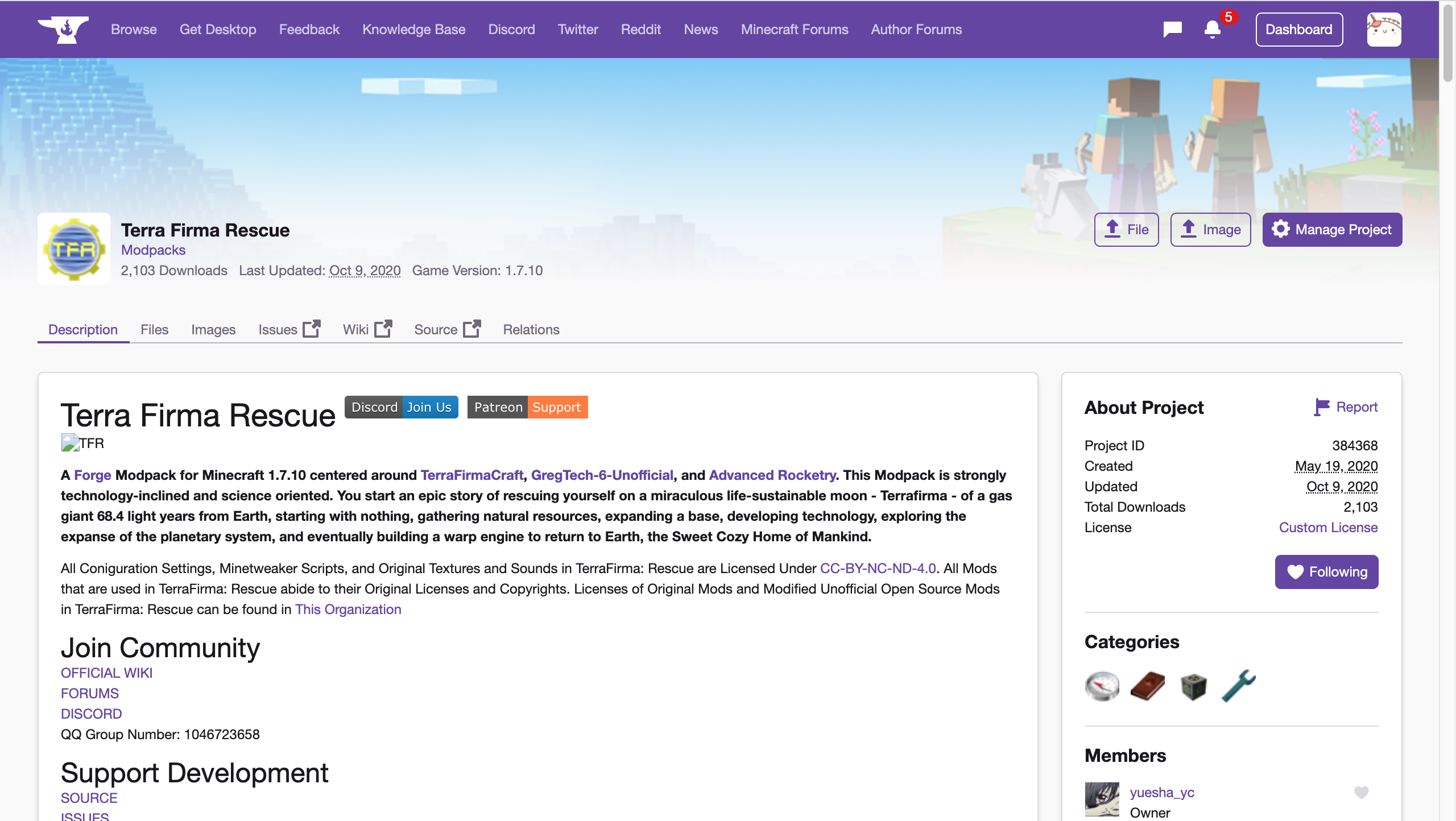Open the Issues external tab
Image resolution: width=1456 pixels, height=821 pixels.
pyautogui.click(x=289, y=330)
